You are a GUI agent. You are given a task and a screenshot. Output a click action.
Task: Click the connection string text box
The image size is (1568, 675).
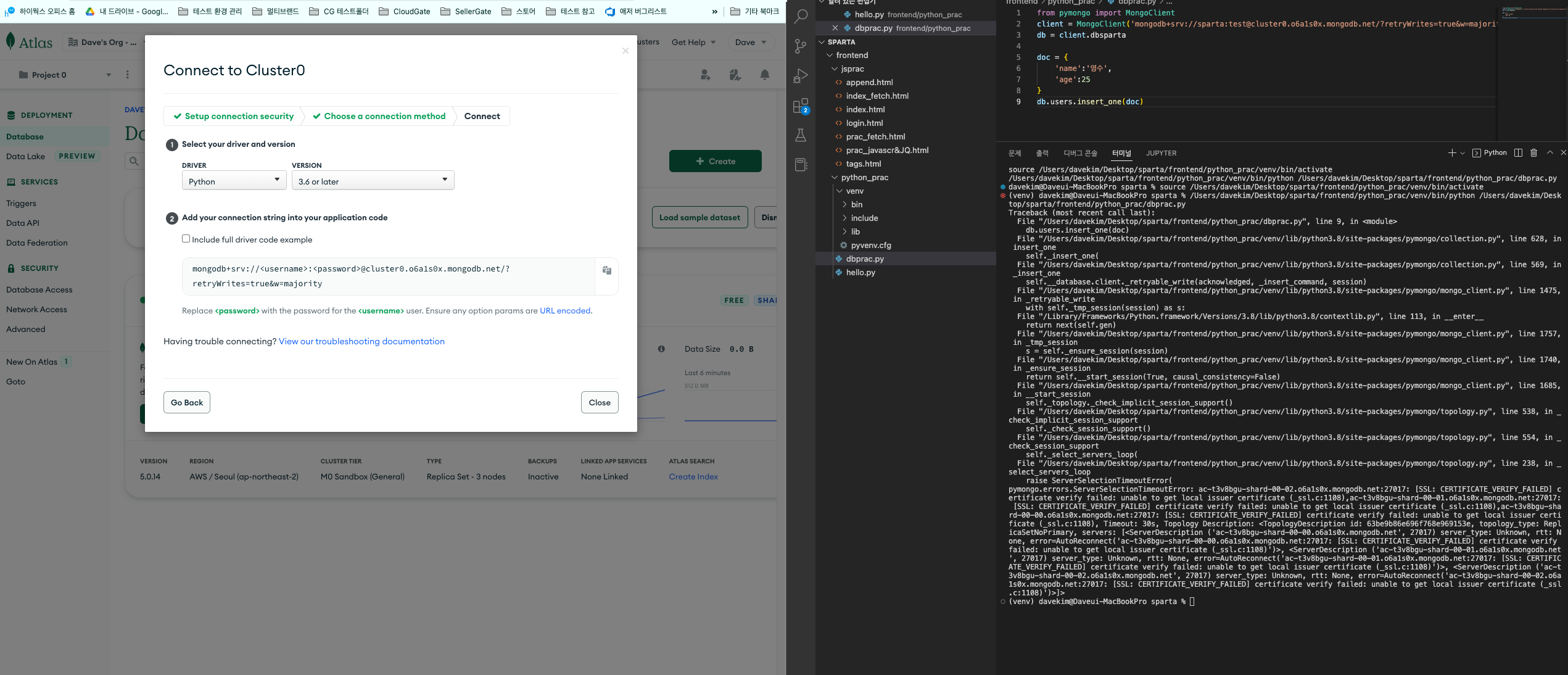(x=389, y=276)
